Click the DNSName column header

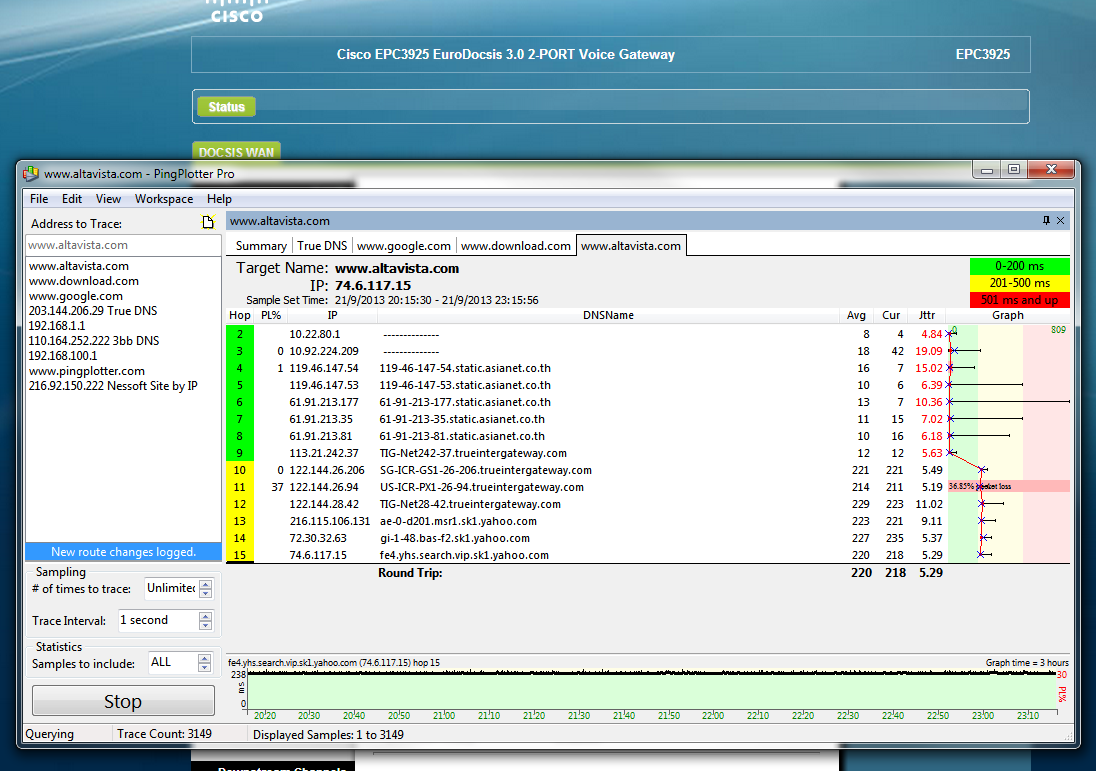point(608,315)
